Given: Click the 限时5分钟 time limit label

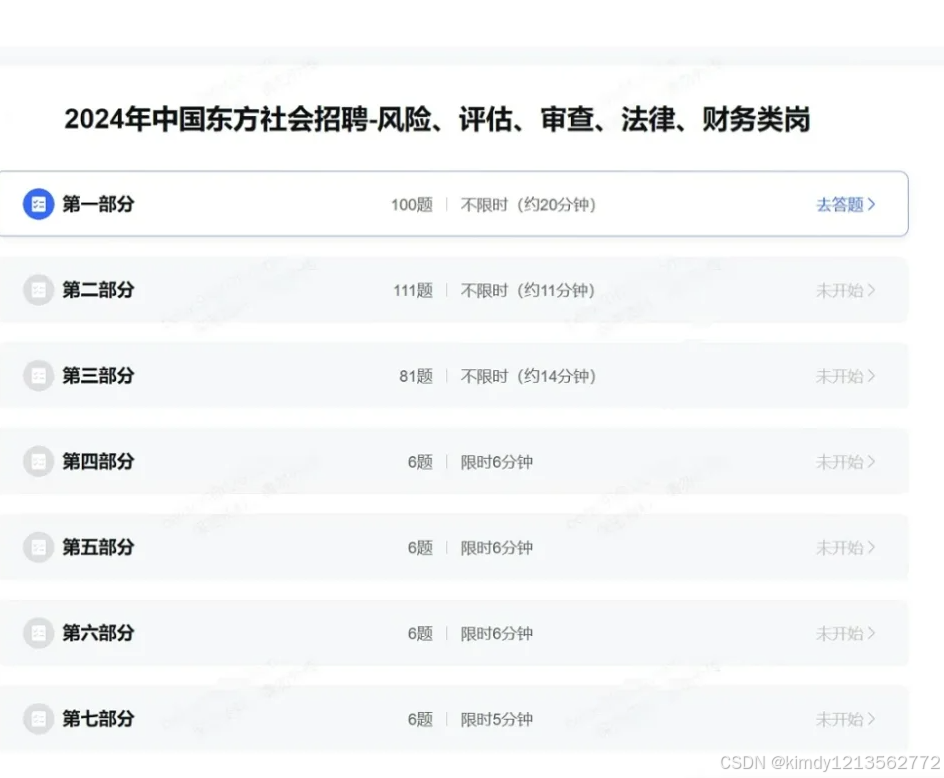Looking at the screenshot, I should tap(497, 720).
